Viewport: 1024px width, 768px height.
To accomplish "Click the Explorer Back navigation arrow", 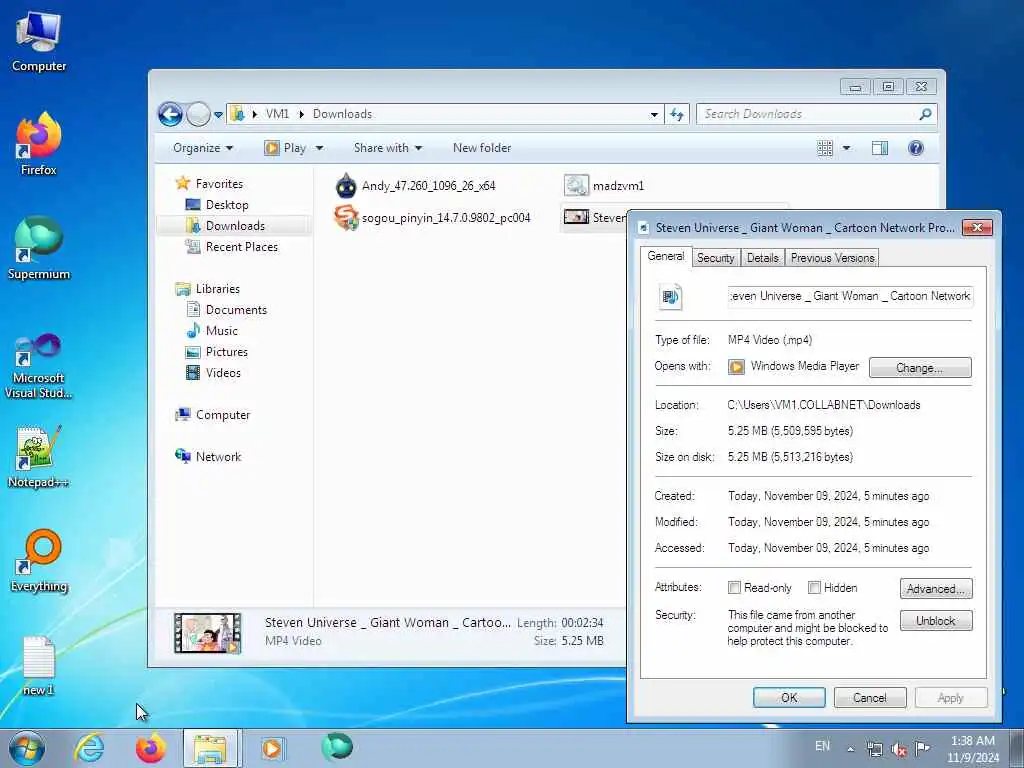I will [170, 114].
